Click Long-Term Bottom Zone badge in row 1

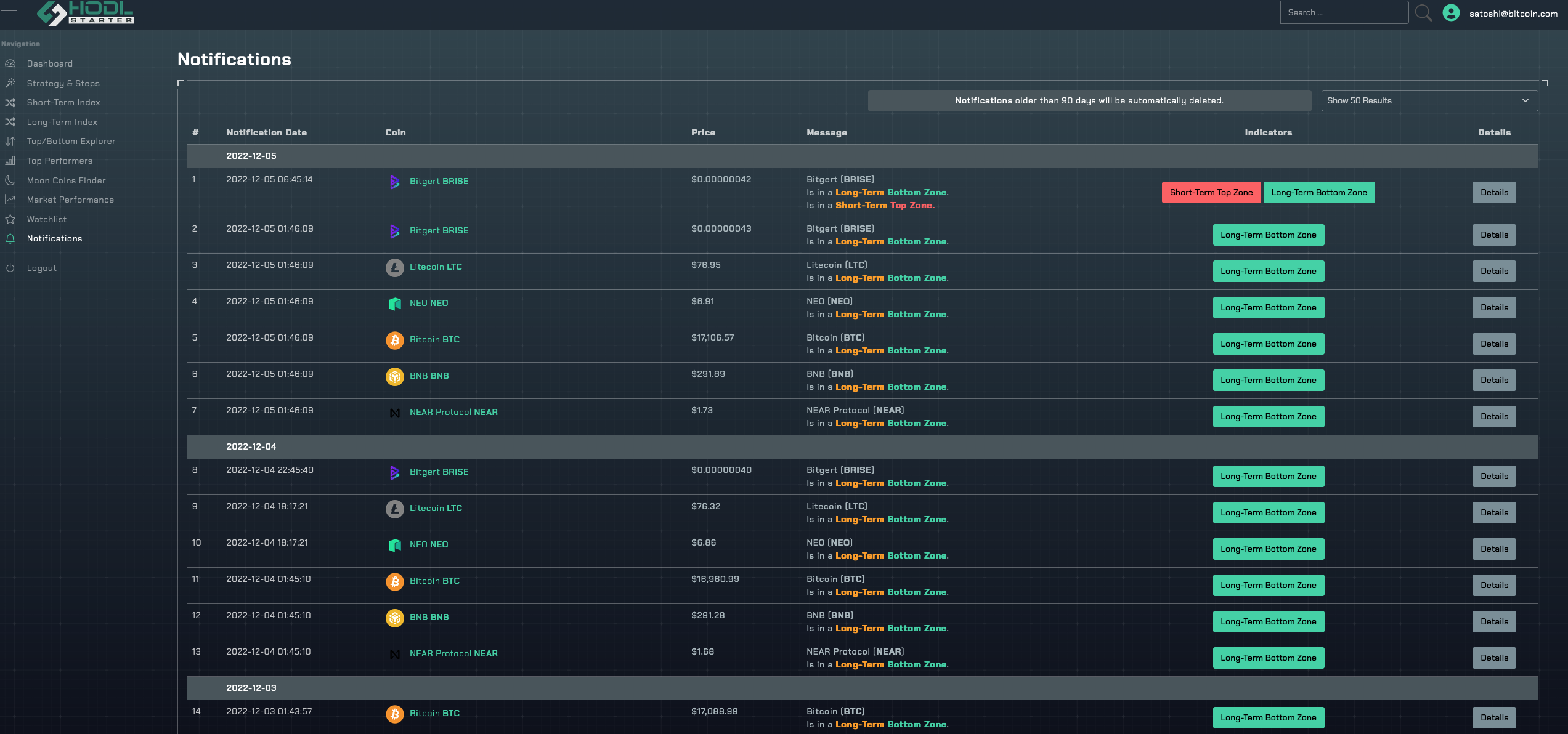tap(1319, 192)
